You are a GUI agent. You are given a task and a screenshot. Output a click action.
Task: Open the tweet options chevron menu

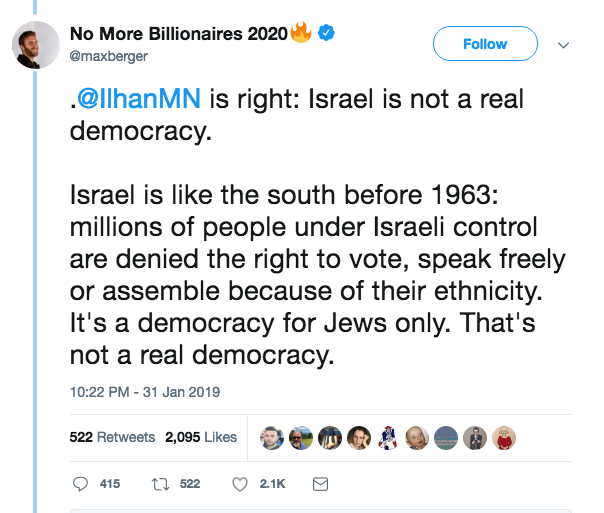tap(563, 45)
